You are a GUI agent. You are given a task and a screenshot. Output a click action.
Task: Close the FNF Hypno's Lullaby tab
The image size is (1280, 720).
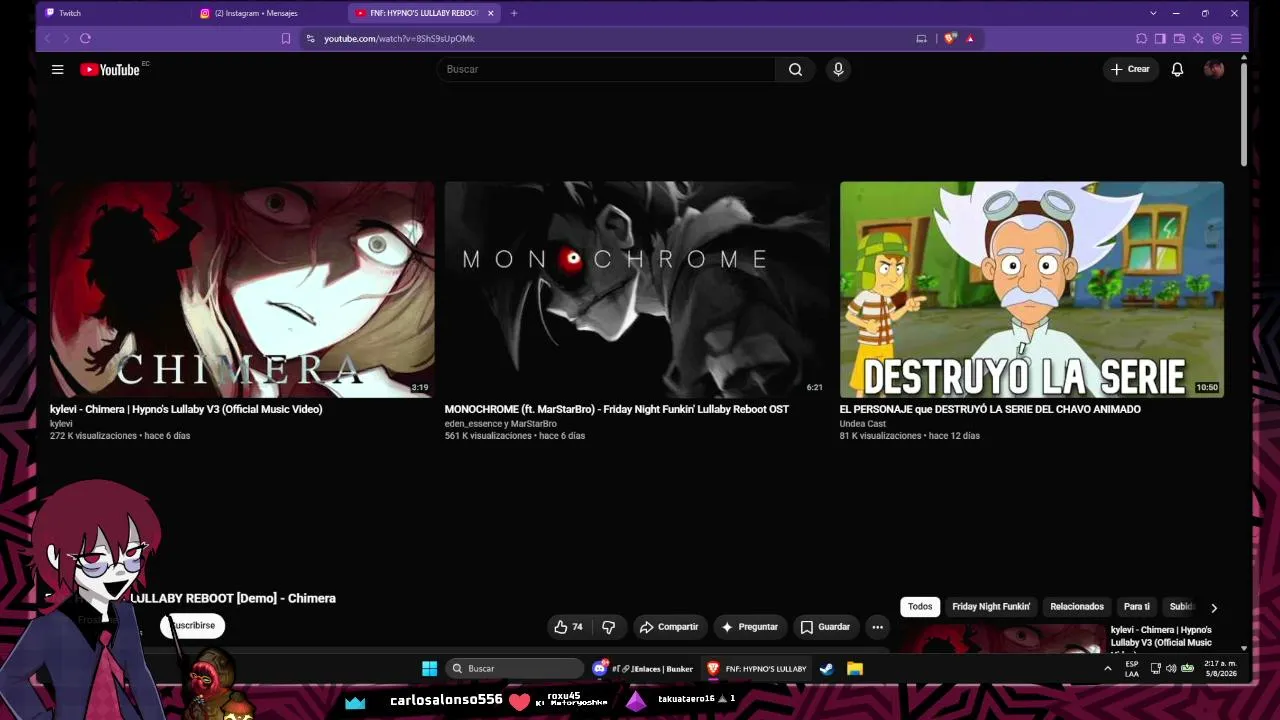491,13
